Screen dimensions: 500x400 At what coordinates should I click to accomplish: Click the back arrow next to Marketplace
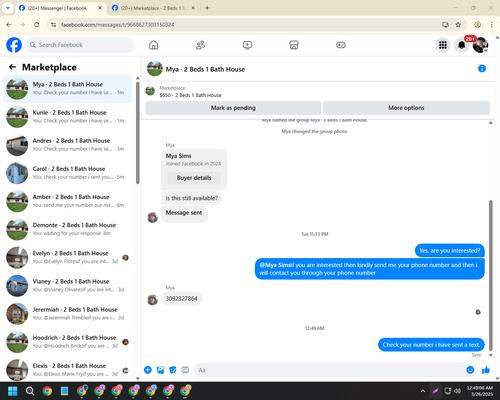12,67
